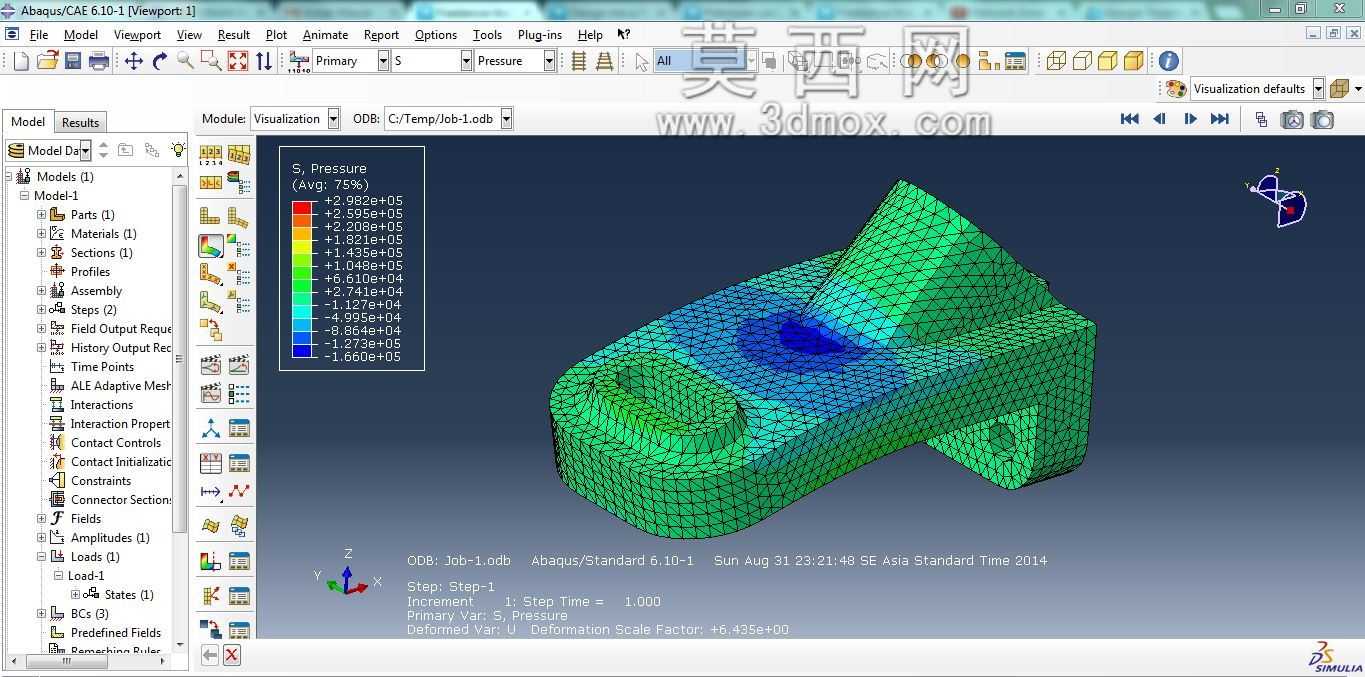Screen dimensions: 1365x677
Task: Open the File menu
Action: tap(39, 35)
